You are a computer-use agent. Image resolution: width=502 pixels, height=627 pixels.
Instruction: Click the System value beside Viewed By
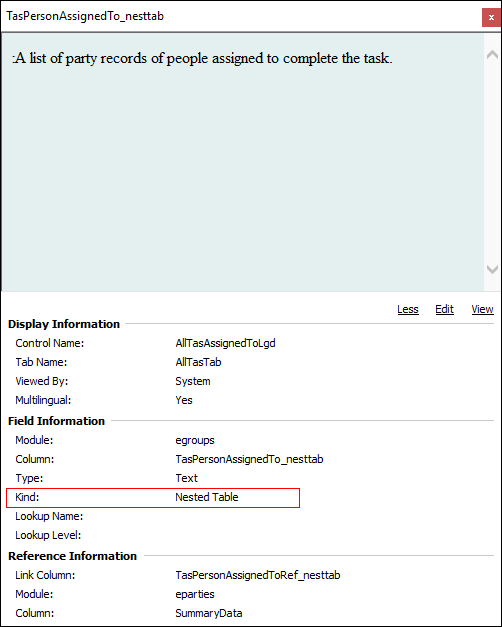click(x=192, y=381)
